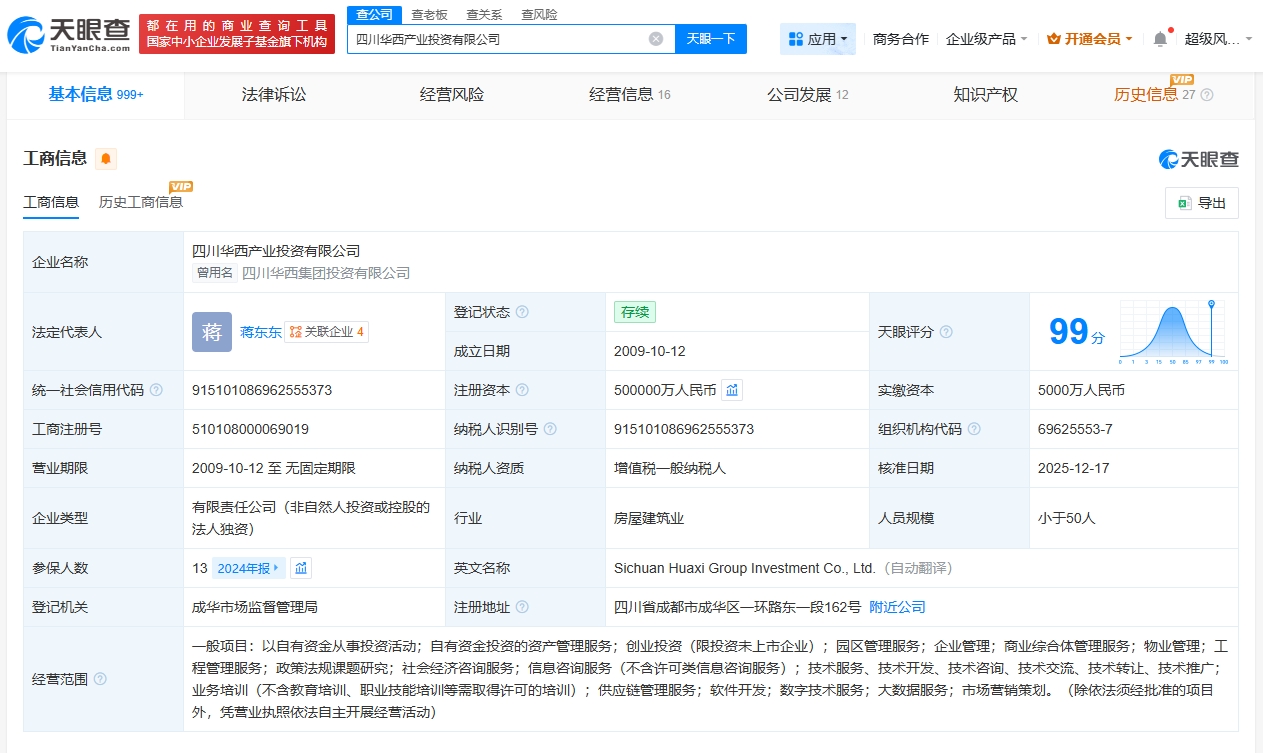Open the 企业级产品 dropdown

(986, 39)
